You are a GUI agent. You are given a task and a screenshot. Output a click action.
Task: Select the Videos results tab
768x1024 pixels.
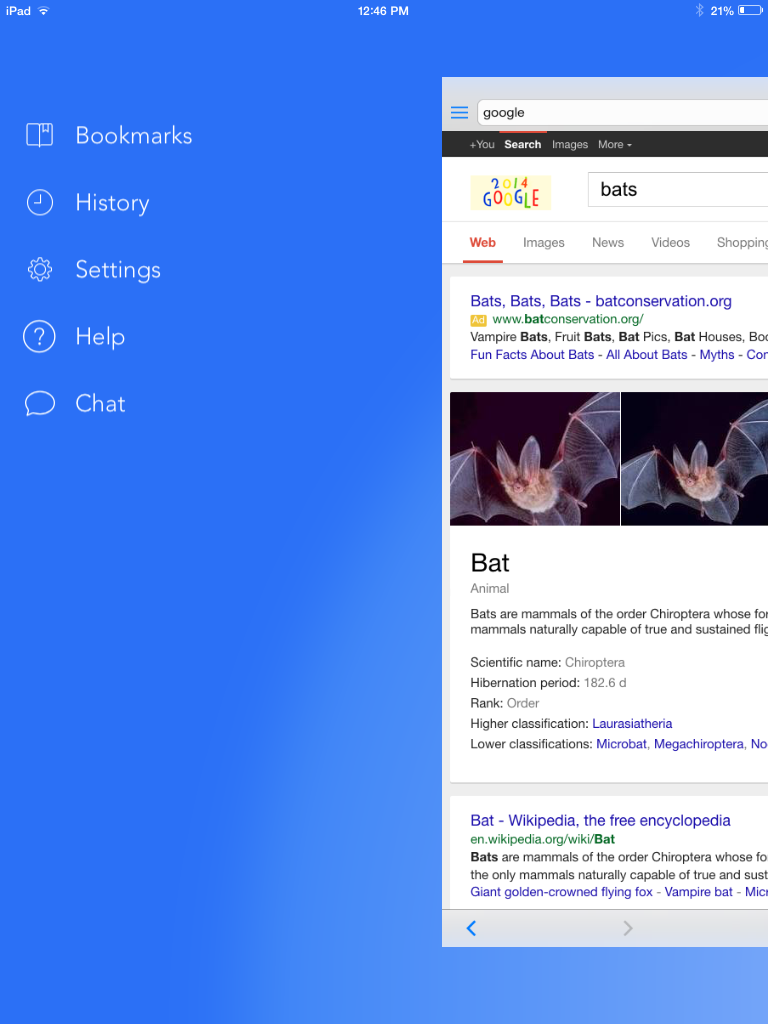click(670, 243)
